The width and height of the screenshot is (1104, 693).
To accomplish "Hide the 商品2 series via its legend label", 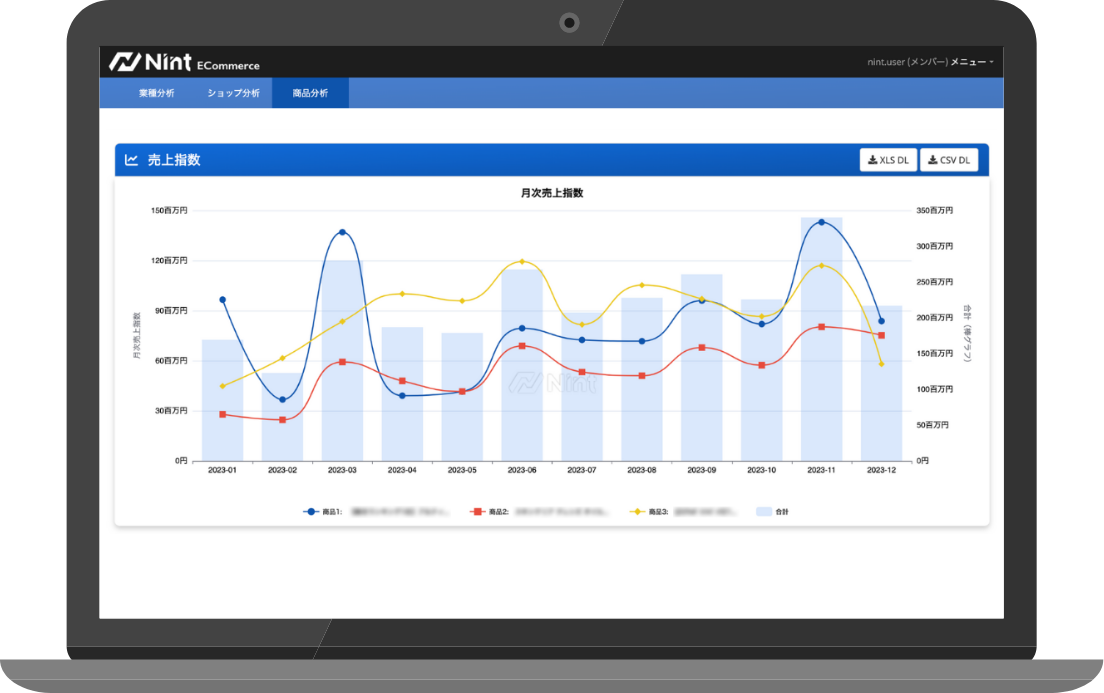I will tap(499, 511).
